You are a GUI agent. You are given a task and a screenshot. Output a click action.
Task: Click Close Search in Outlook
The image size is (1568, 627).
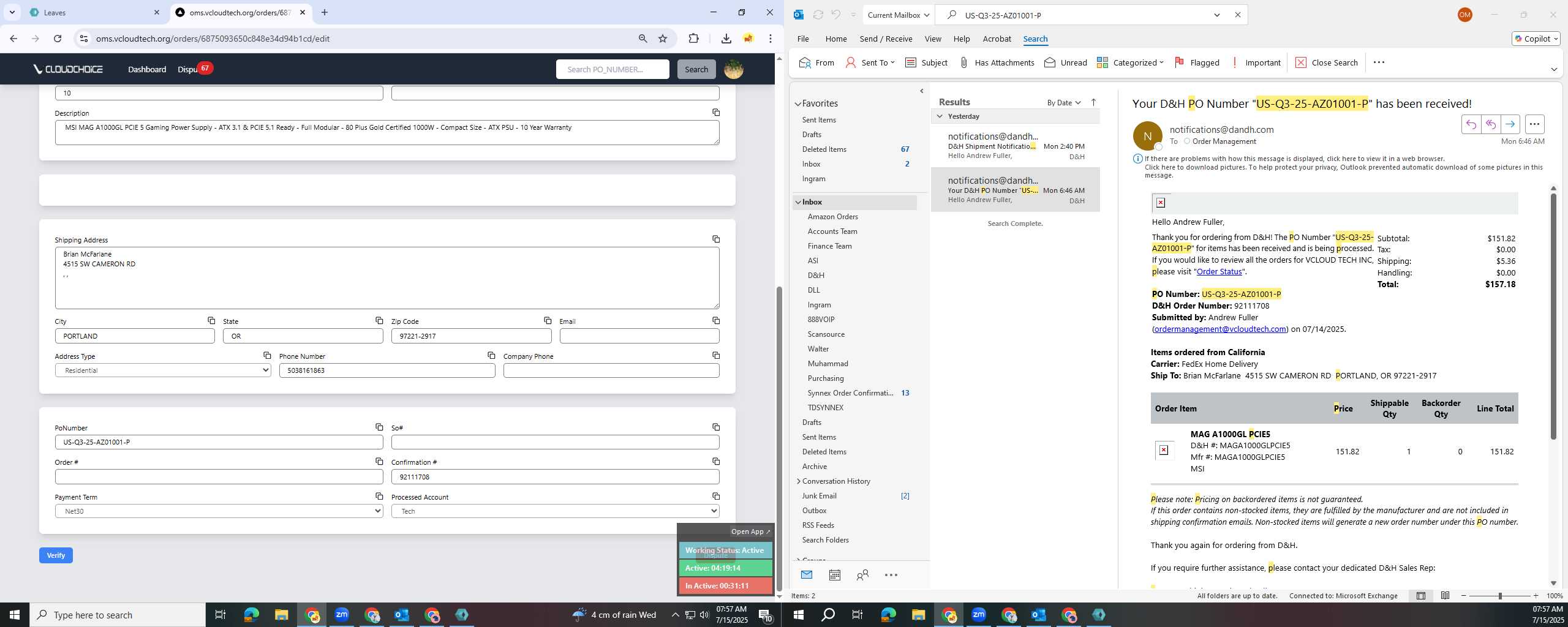pos(1326,62)
